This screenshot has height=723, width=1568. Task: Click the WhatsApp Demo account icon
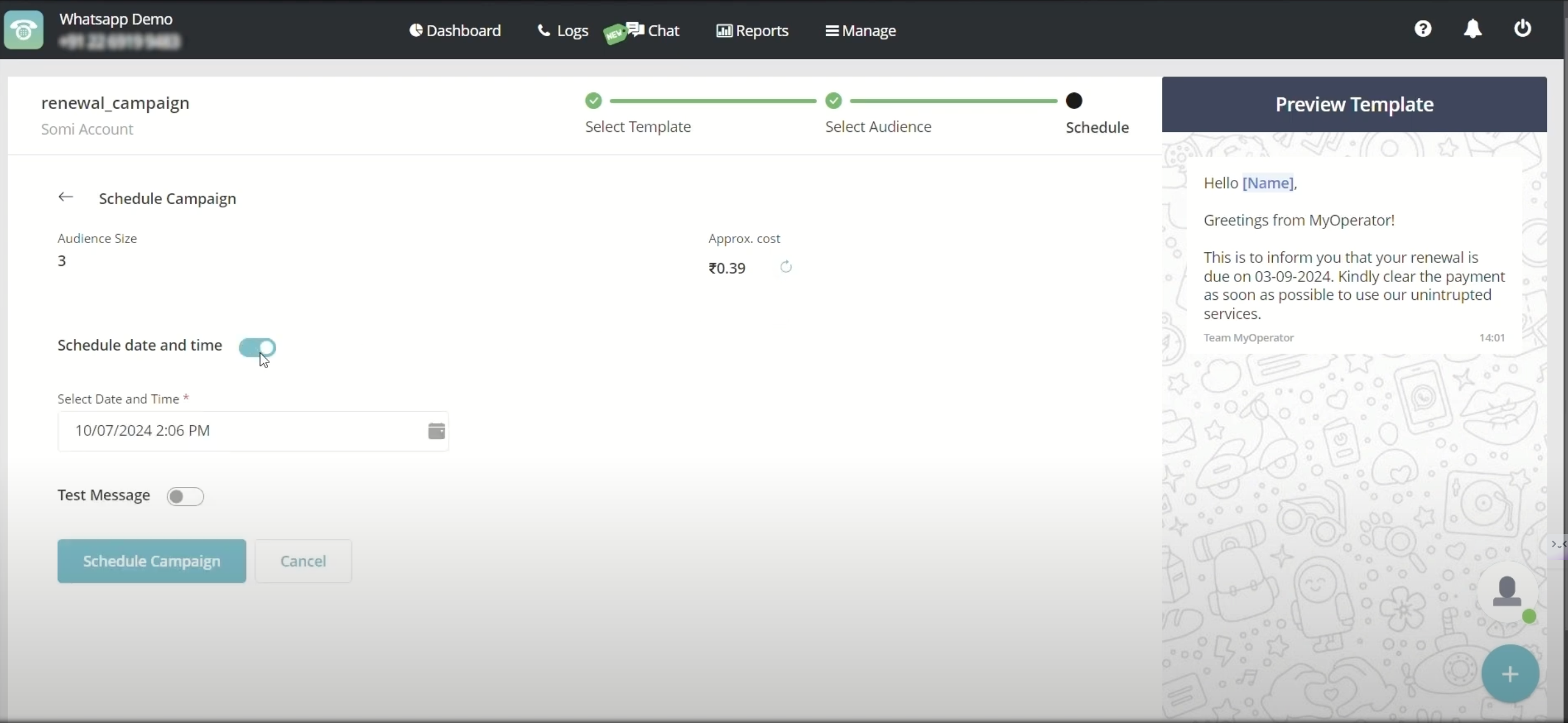pyautogui.click(x=24, y=29)
